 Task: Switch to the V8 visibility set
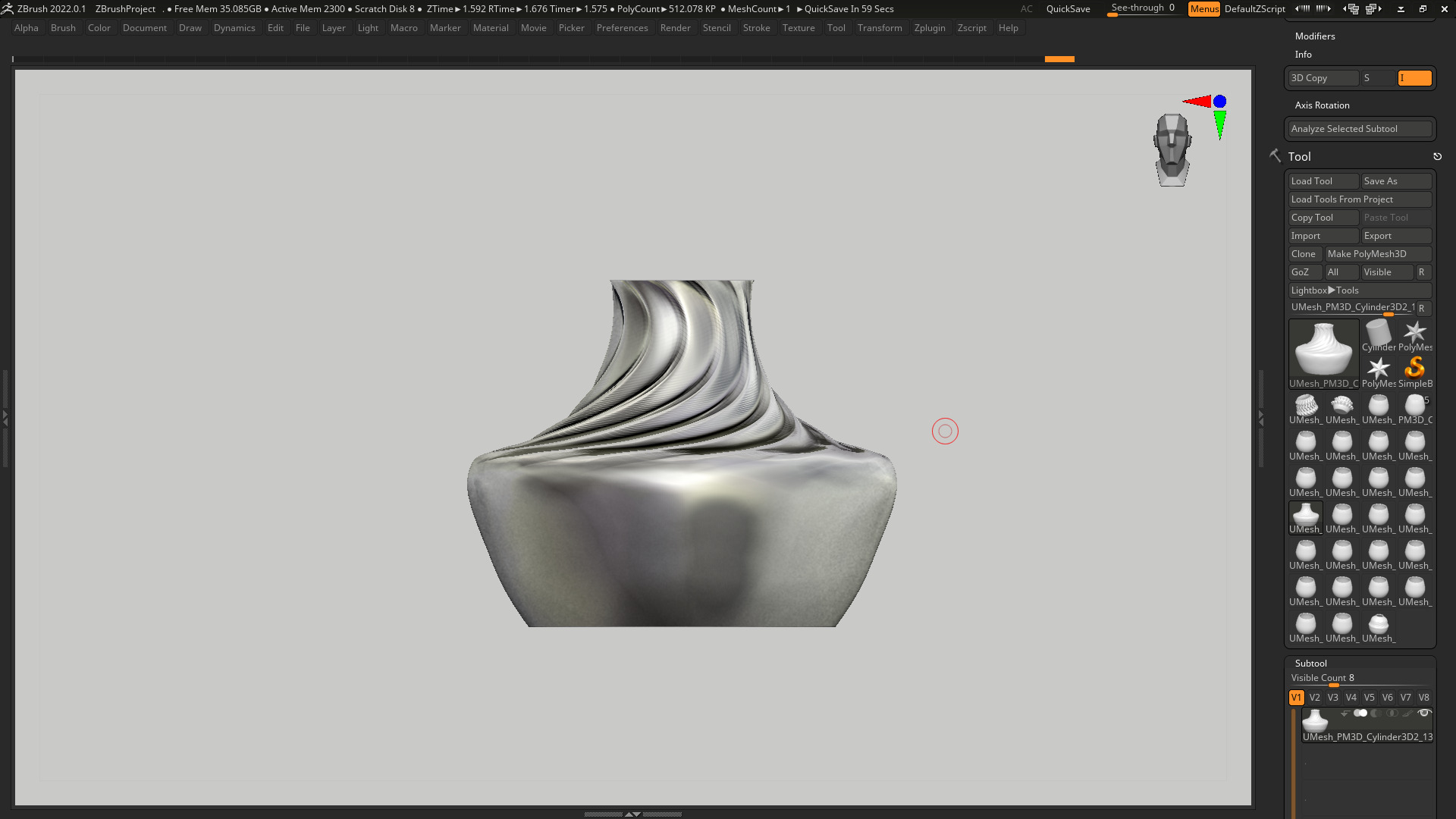click(1423, 698)
